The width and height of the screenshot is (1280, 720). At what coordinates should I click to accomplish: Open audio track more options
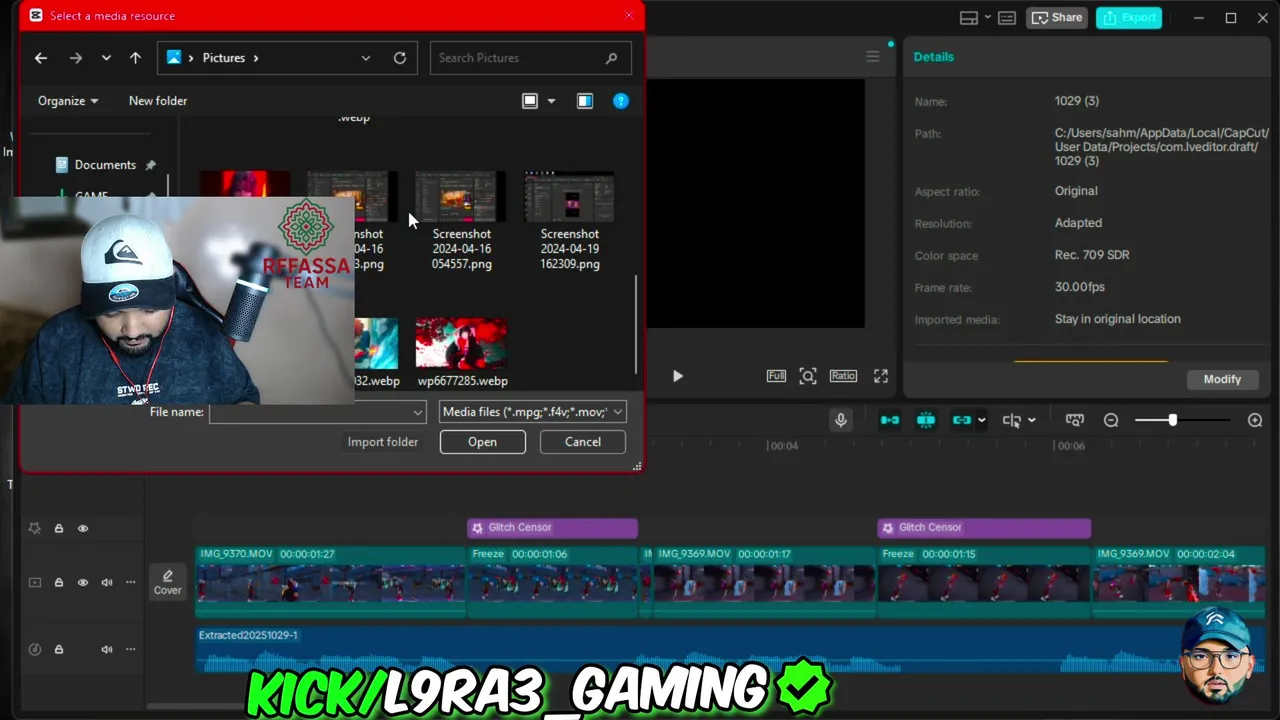tap(130, 649)
